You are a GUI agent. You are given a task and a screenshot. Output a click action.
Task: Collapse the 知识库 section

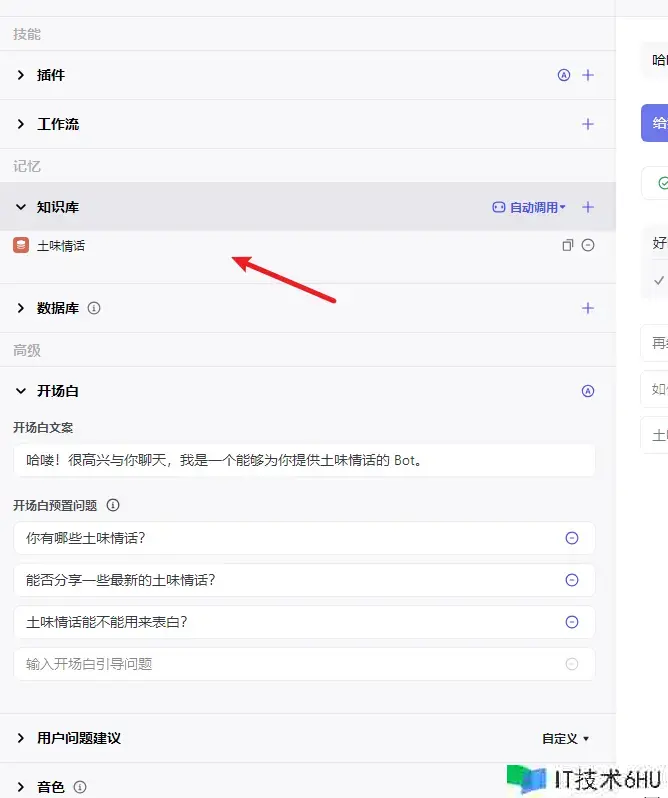click(21, 207)
